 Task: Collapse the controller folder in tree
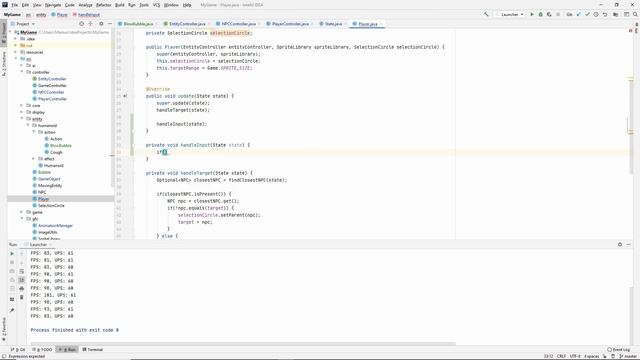pyautogui.click(x=22, y=72)
